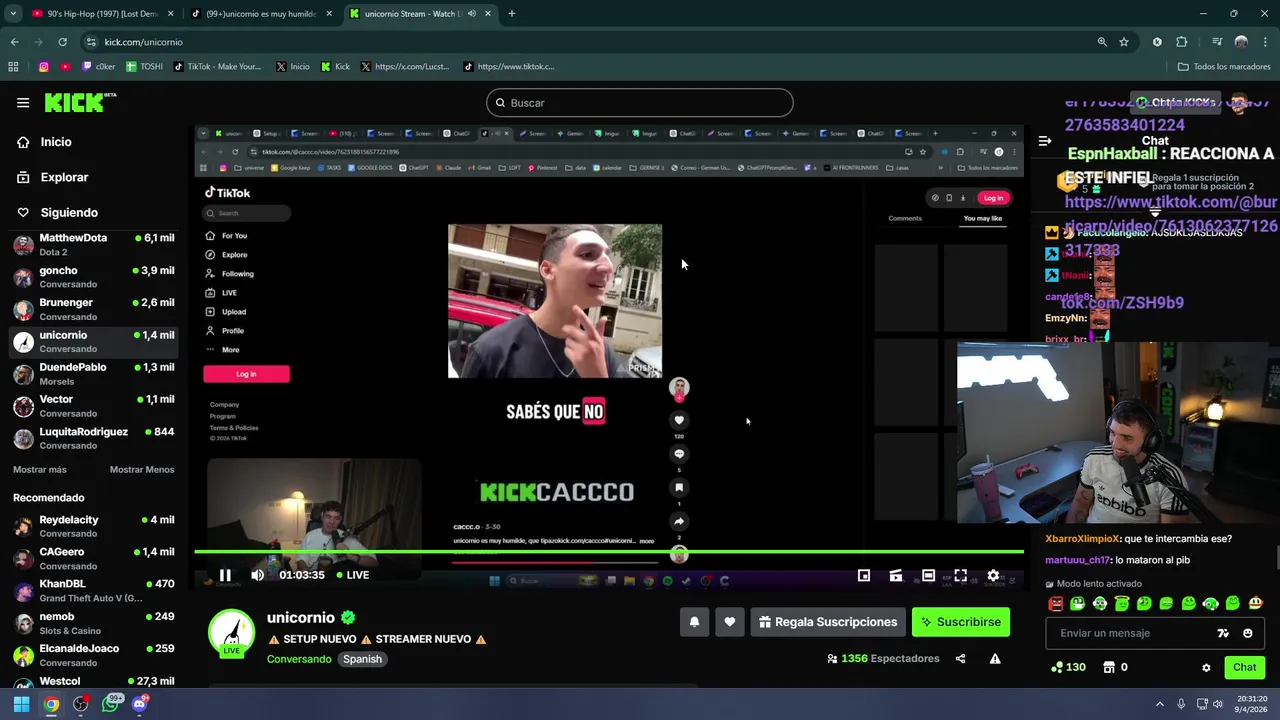This screenshot has height=720, width=1280.
Task: Open LuquitaRodriguez channel in sidebar
Action: tap(95, 438)
